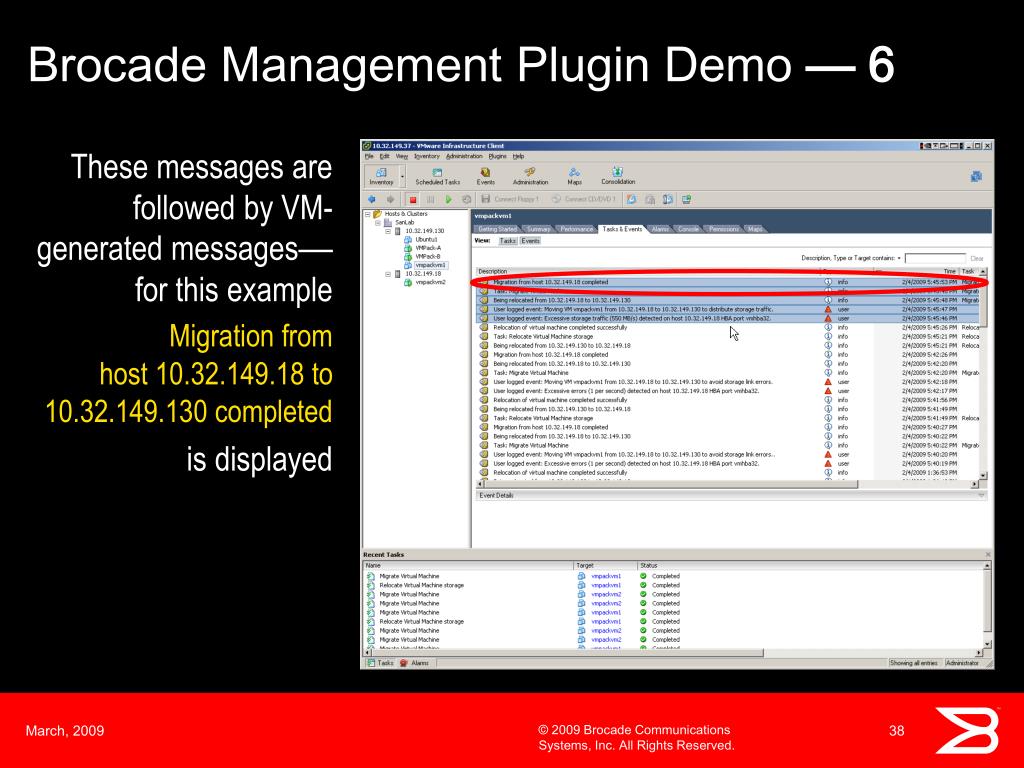Sort events by Description column header
This screenshot has height=768, width=1024.
click(647, 271)
